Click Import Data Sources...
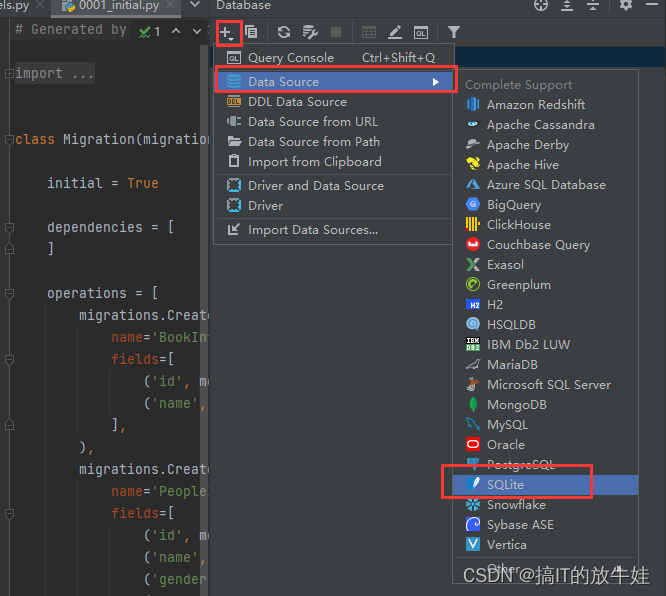The image size is (666, 596). click(334, 230)
